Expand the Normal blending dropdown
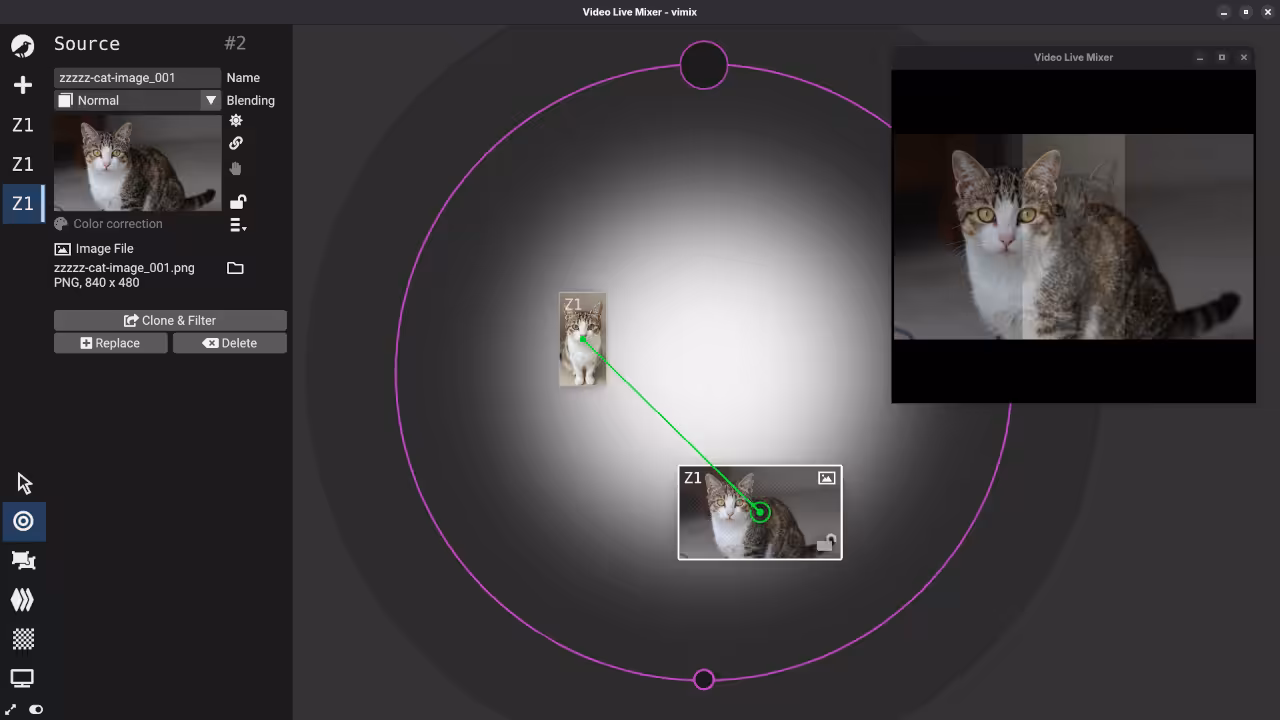The height and width of the screenshot is (720, 1280). tap(210, 100)
